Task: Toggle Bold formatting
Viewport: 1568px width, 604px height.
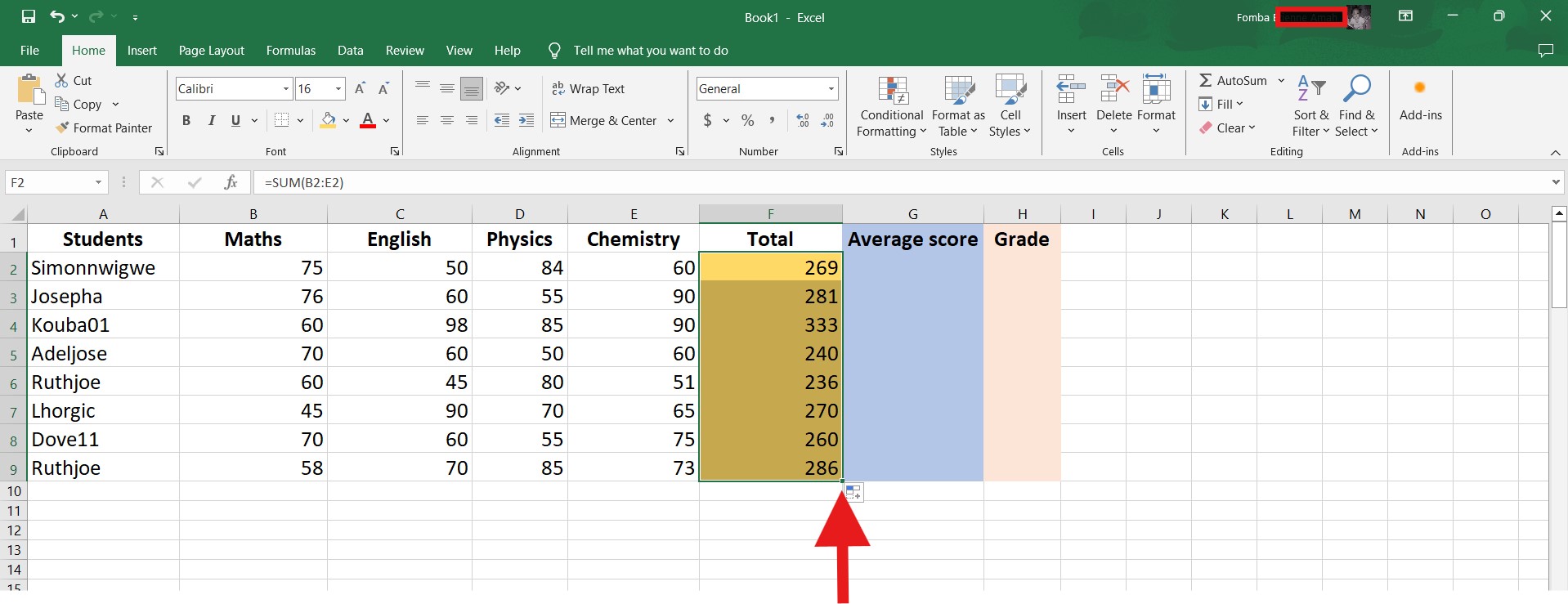Action: [186, 121]
